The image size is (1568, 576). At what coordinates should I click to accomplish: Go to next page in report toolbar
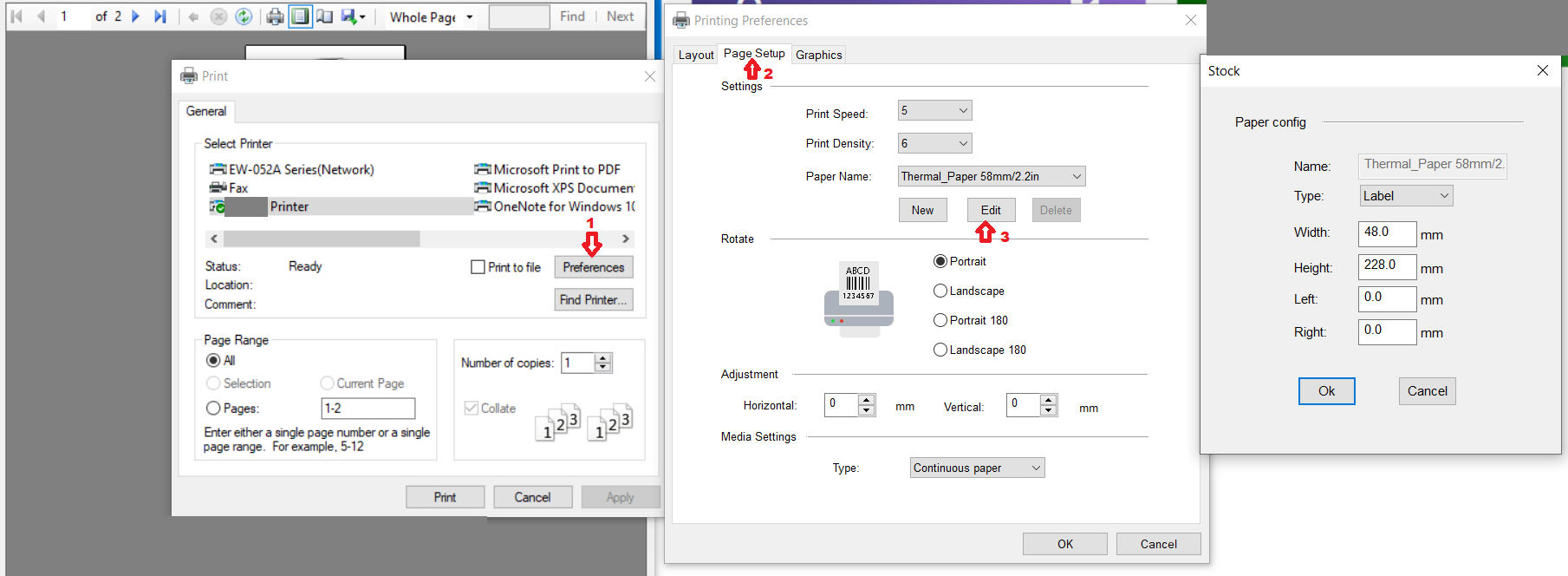tap(135, 16)
